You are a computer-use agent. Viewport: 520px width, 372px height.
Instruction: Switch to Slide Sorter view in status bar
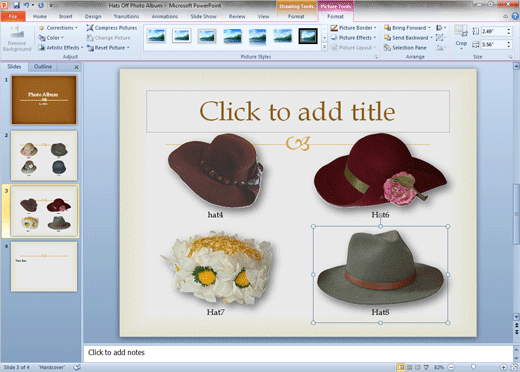(x=409, y=367)
